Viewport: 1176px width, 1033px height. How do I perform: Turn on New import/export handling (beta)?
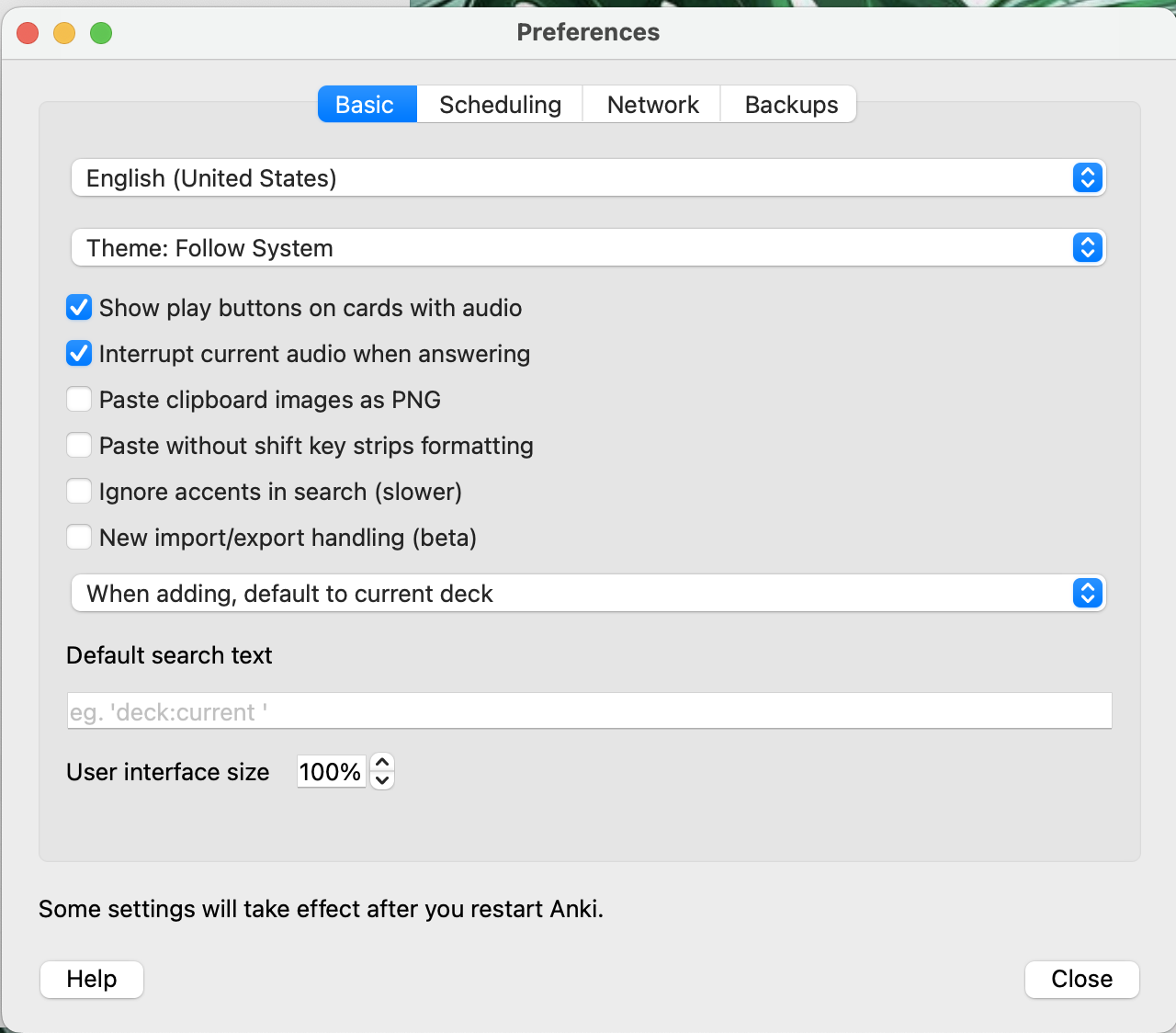click(x=80, y=538)
